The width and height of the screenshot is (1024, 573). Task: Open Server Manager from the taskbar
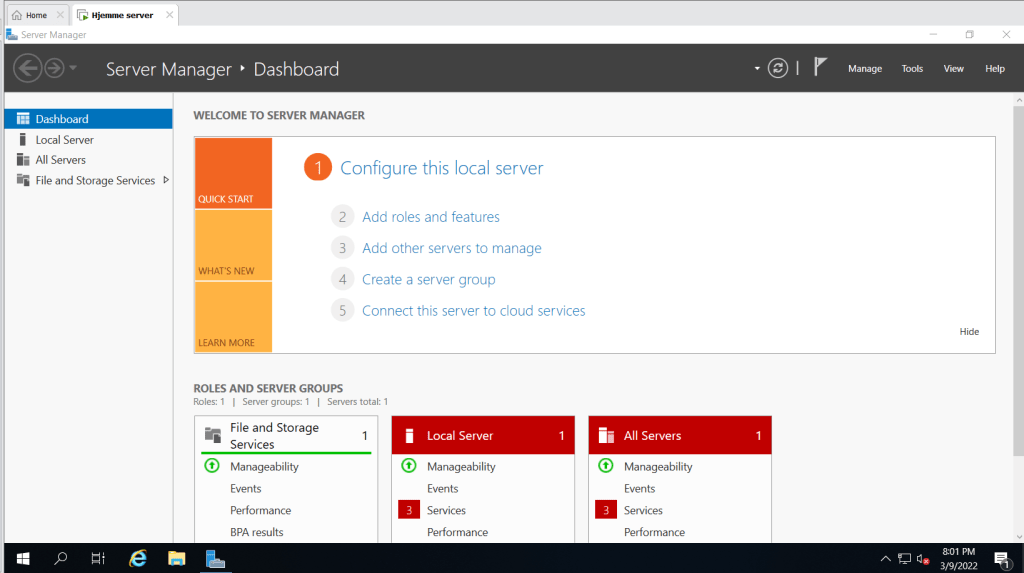[x=215, y=558]
